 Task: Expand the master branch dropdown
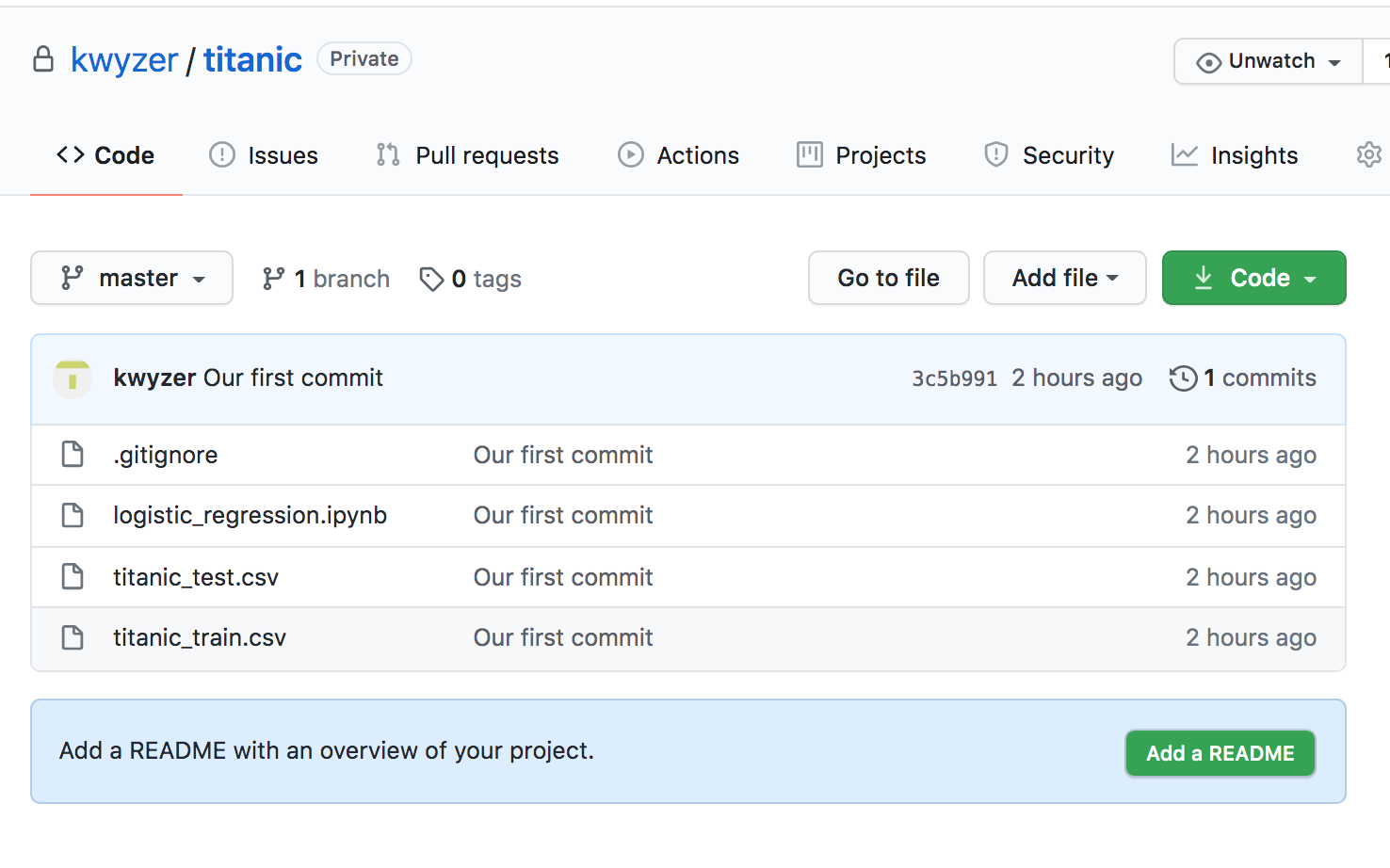pyautogui.click(x=132, y=278)
